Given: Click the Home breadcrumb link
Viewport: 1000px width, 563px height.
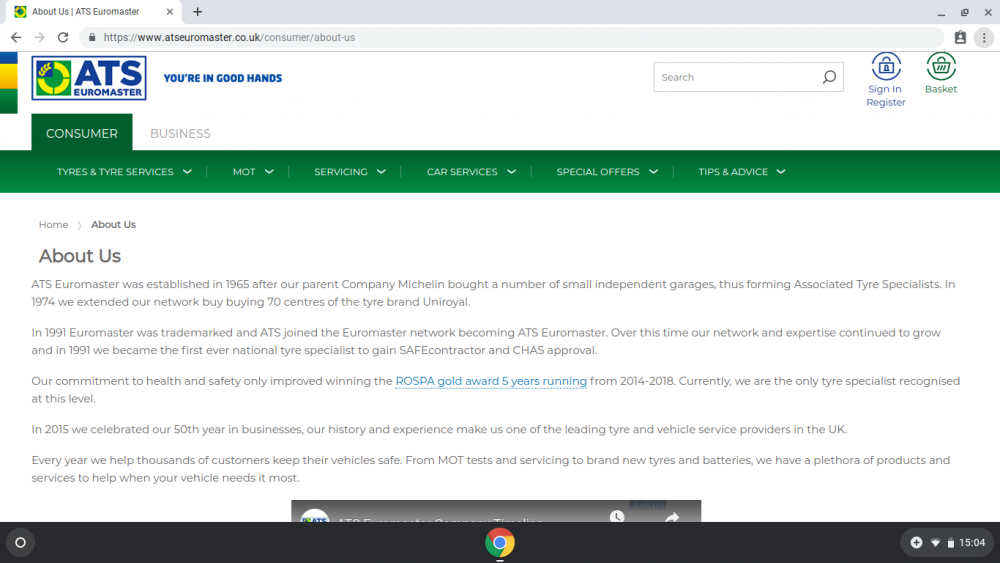Looking at the screenshot, I should pos(53,224).
